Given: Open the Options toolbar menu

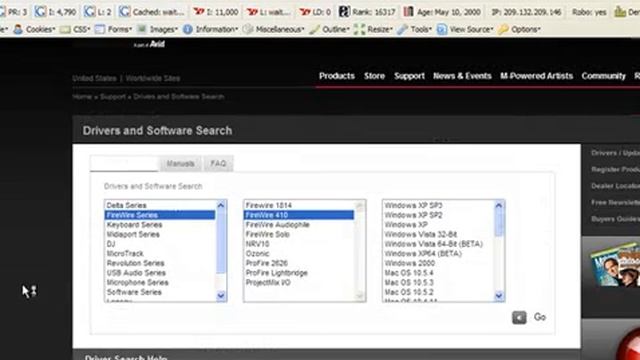Looking at the screenshot, I should tap(519, 29).
